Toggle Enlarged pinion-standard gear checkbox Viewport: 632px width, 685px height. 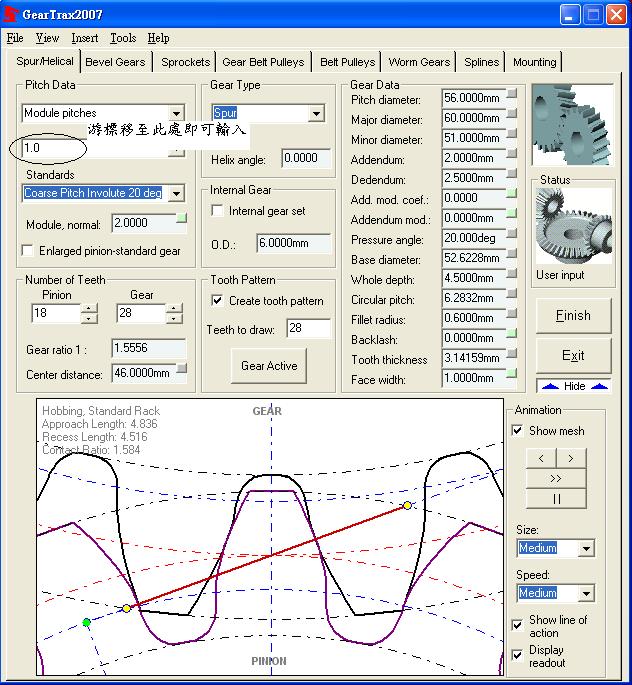tap(28, 251)
